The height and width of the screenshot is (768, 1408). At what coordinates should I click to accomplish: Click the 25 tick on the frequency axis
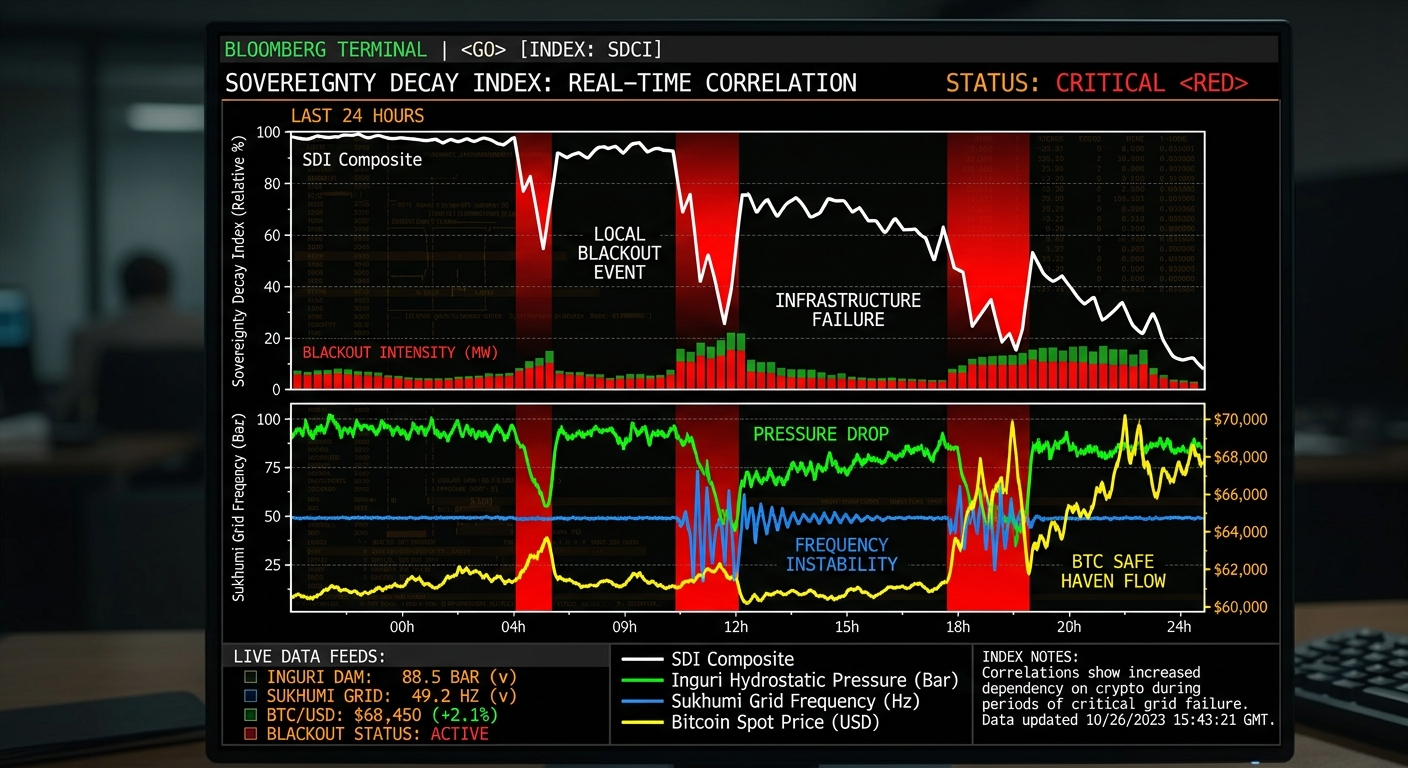coord(271,566)
